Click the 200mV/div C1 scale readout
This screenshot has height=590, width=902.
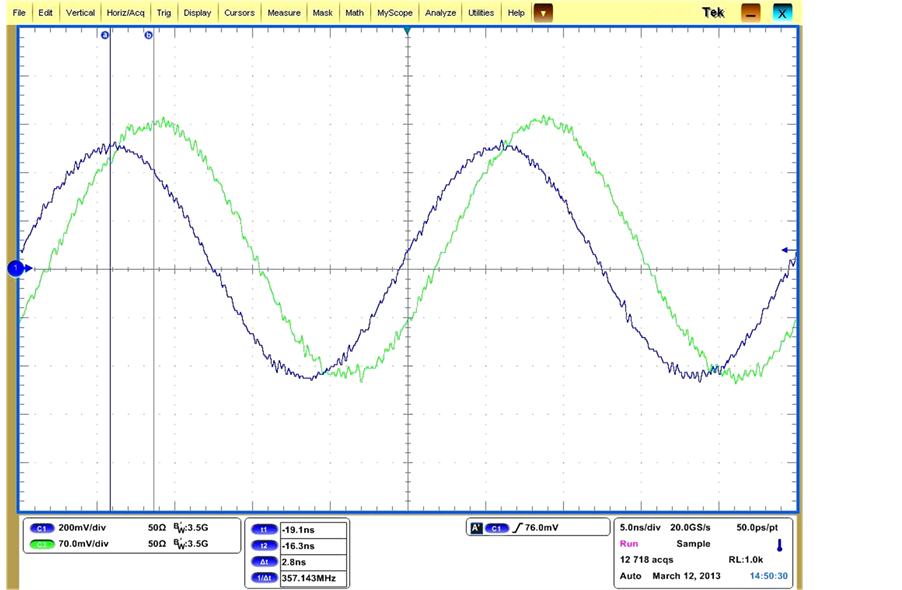(x=82, y=527)
